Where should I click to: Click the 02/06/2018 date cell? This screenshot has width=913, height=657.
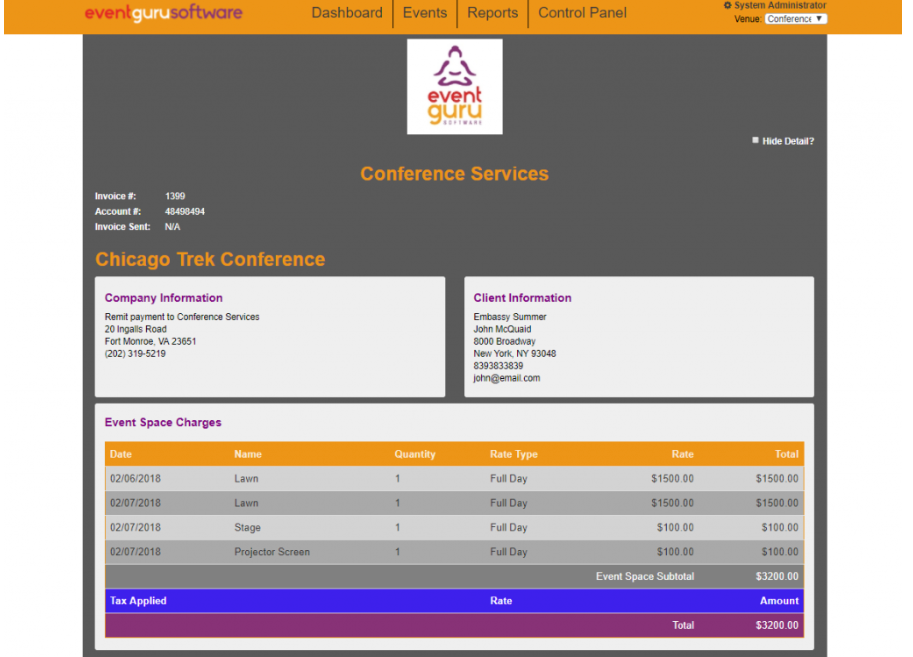point(135,479)
